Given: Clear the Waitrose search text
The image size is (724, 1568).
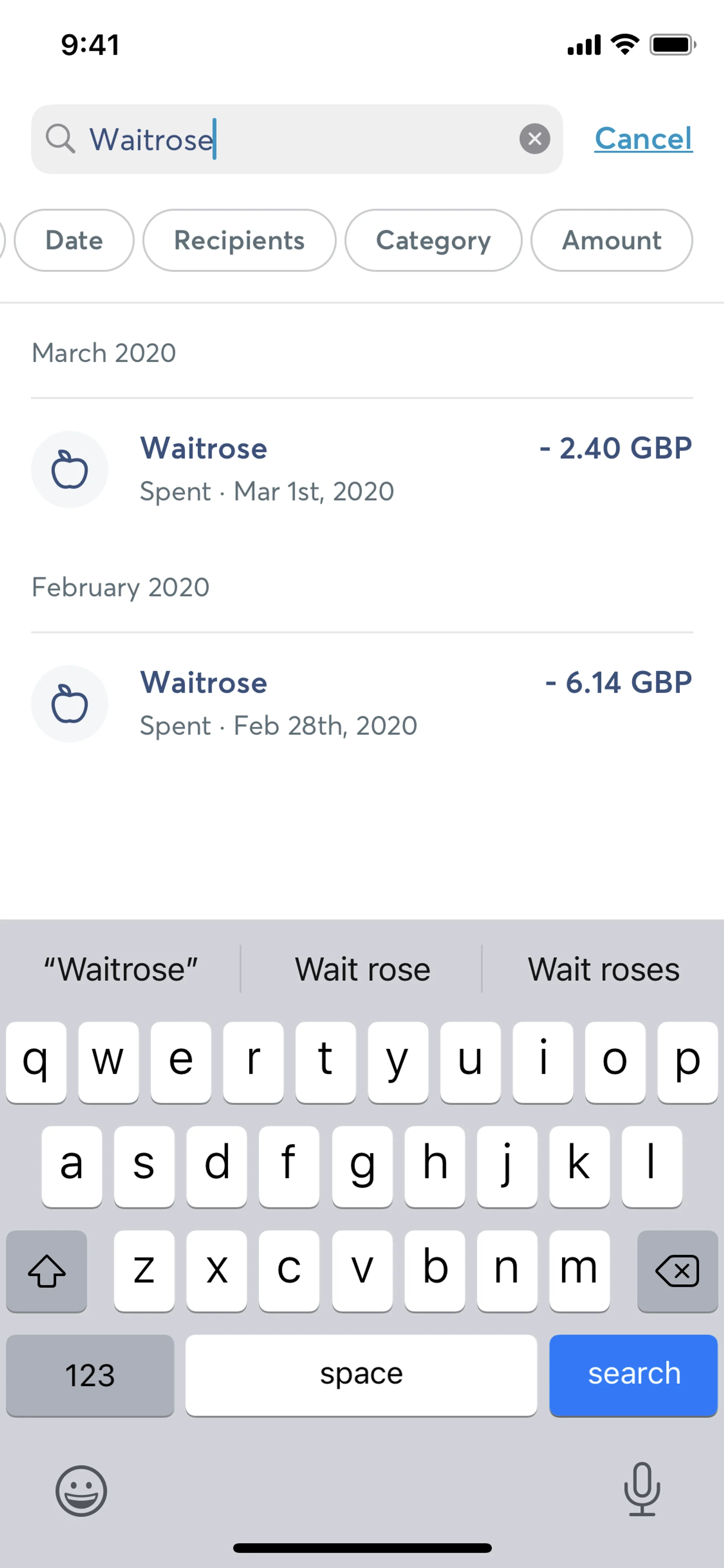Looking at the screenshot, I should tap(534, 139).
